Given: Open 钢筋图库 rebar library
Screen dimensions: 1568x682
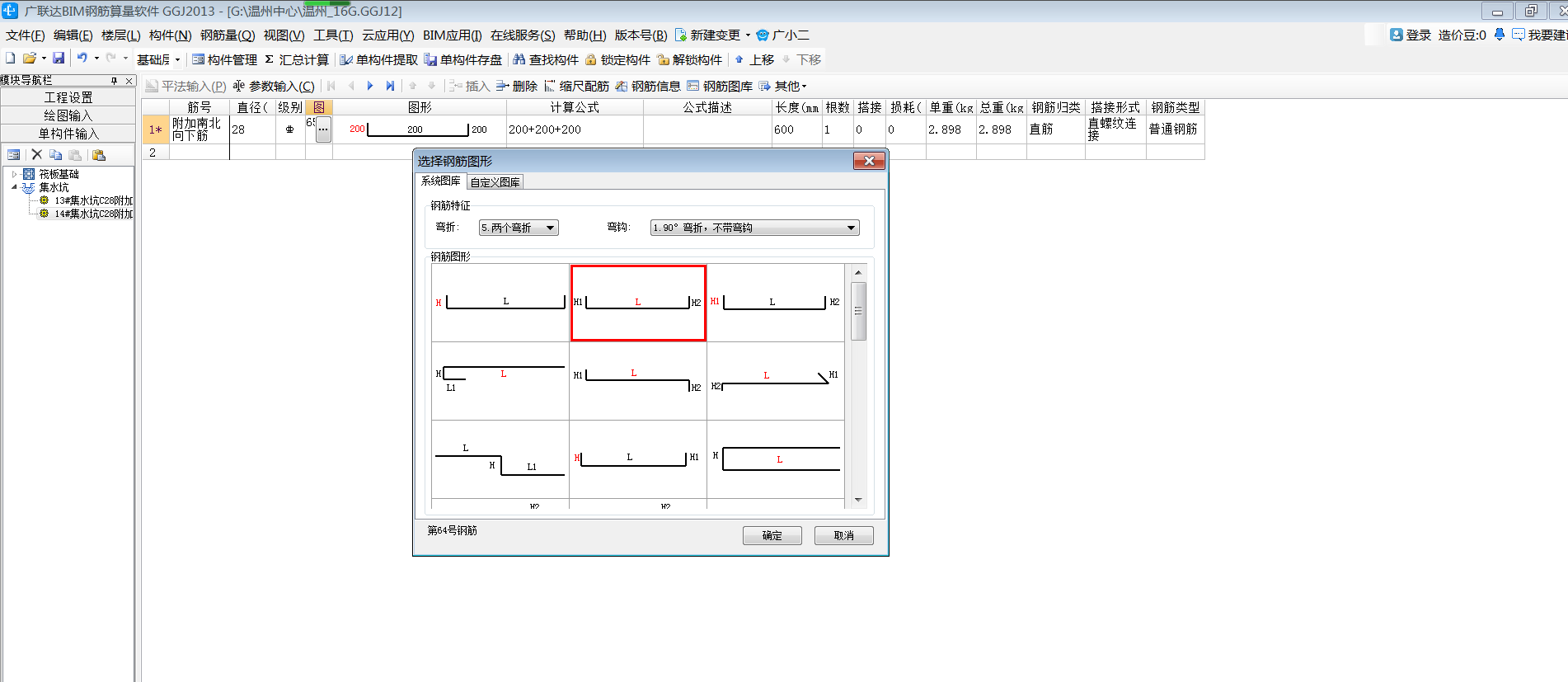Looking at the screenshot, I should pyautogui.click(x=720, y=86).
